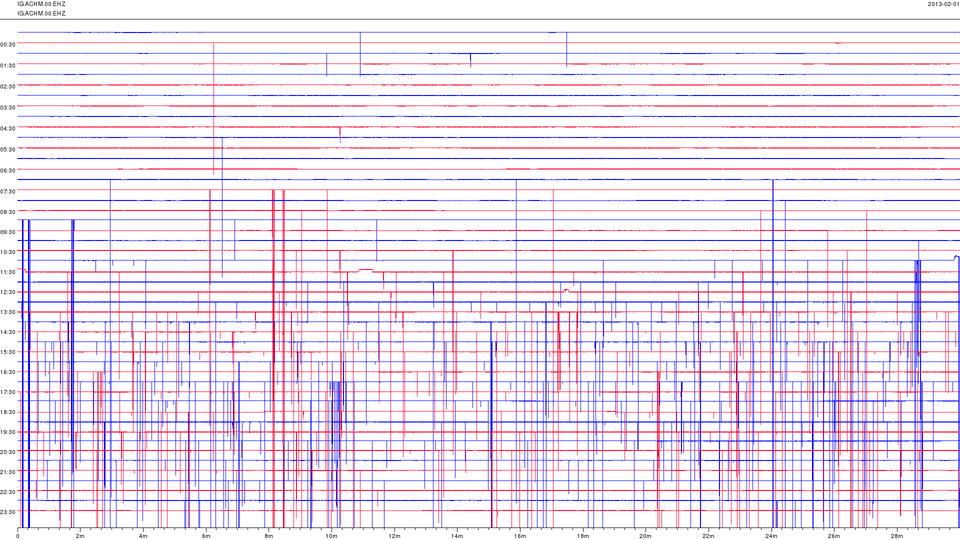Select the 14:30 time row label
960x540 pixels.
[x=8, y=332]
